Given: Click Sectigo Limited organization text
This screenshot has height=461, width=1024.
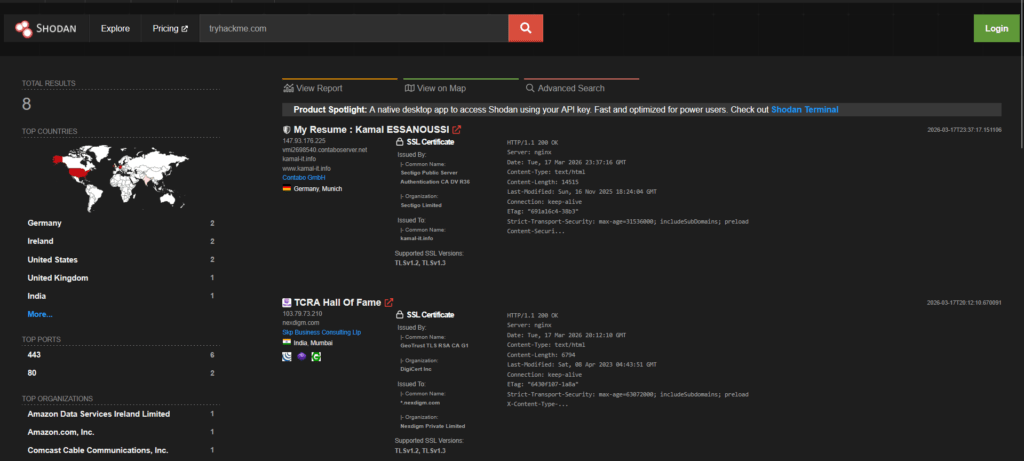Looking at the screenshot, I should (x=421, y=205).
